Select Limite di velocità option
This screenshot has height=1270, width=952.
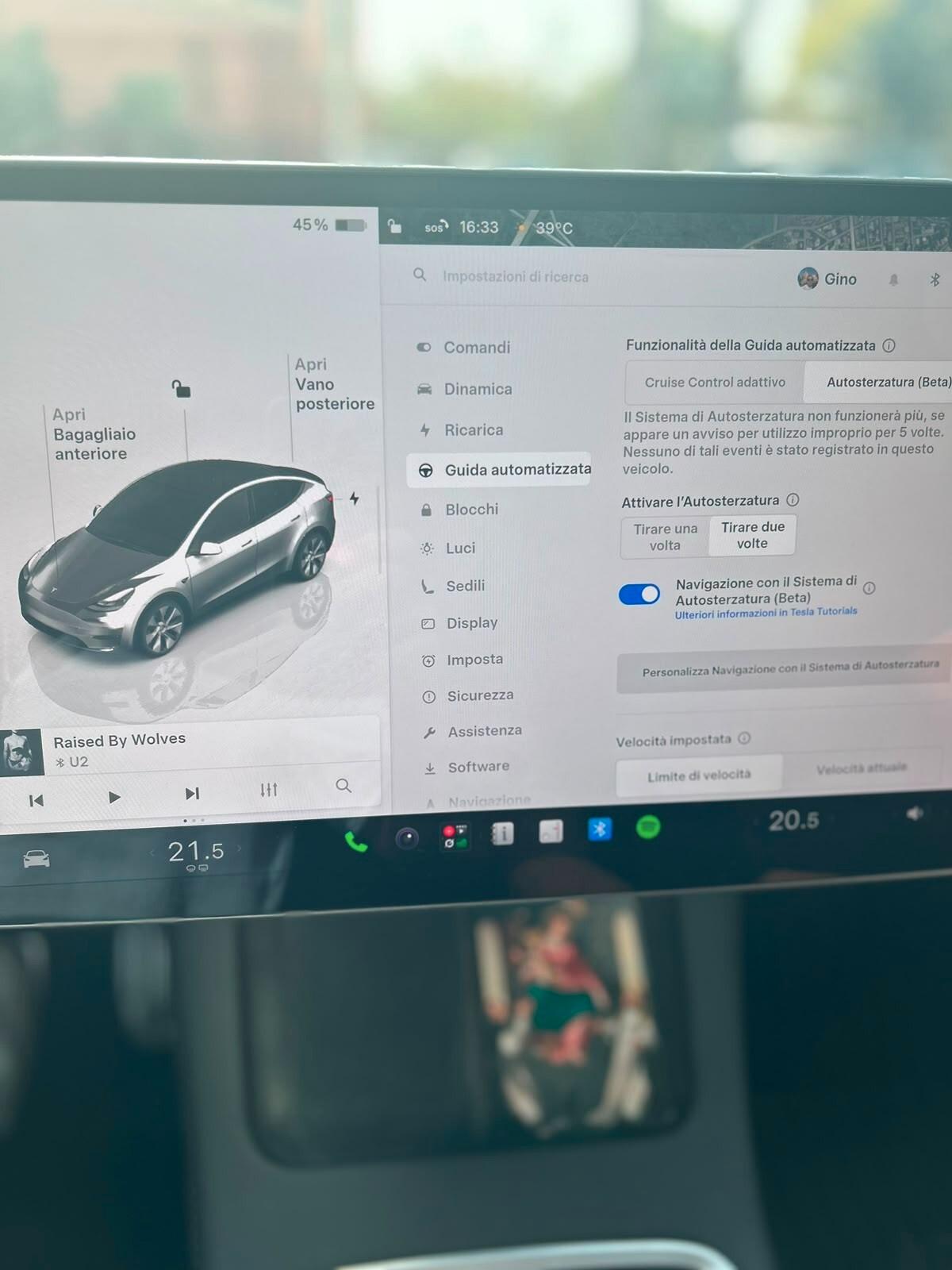point(699,775)
